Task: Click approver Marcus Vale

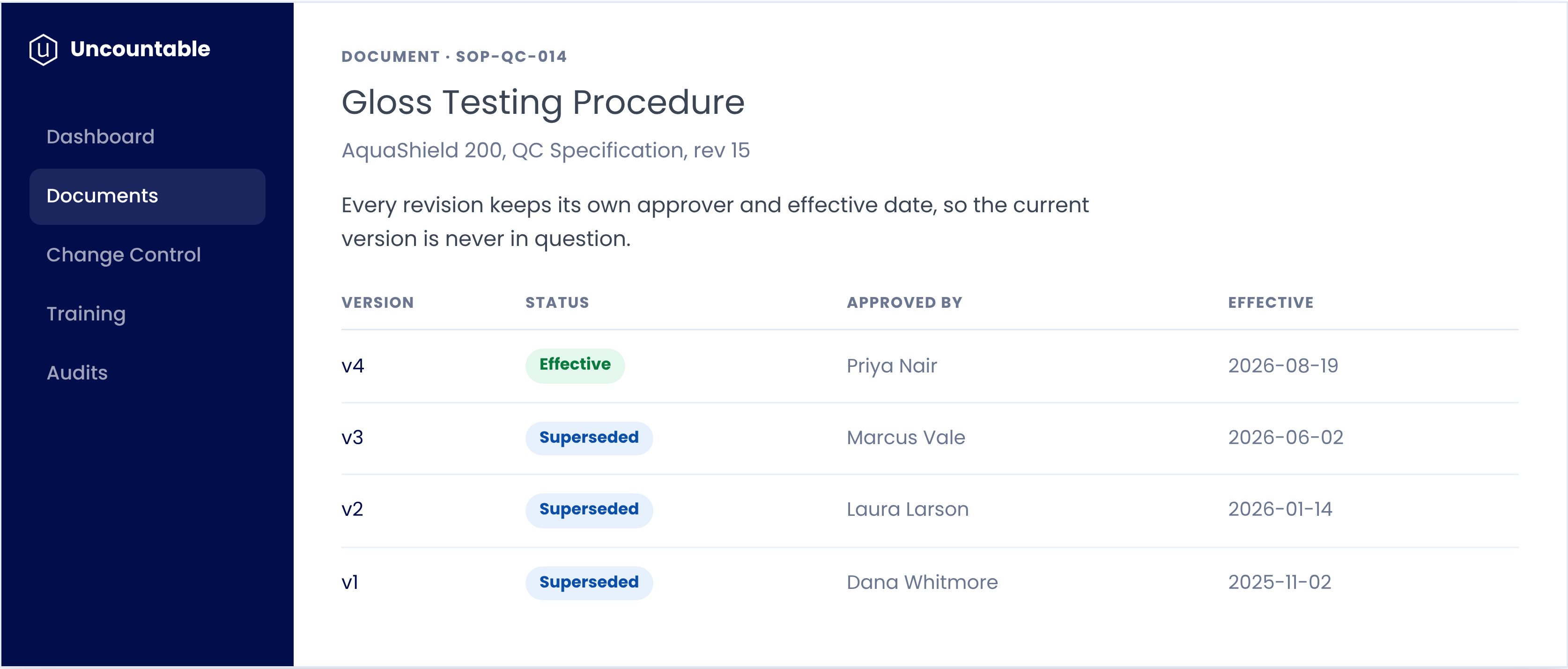Action: pyautogui.click(x=905, y=438)
